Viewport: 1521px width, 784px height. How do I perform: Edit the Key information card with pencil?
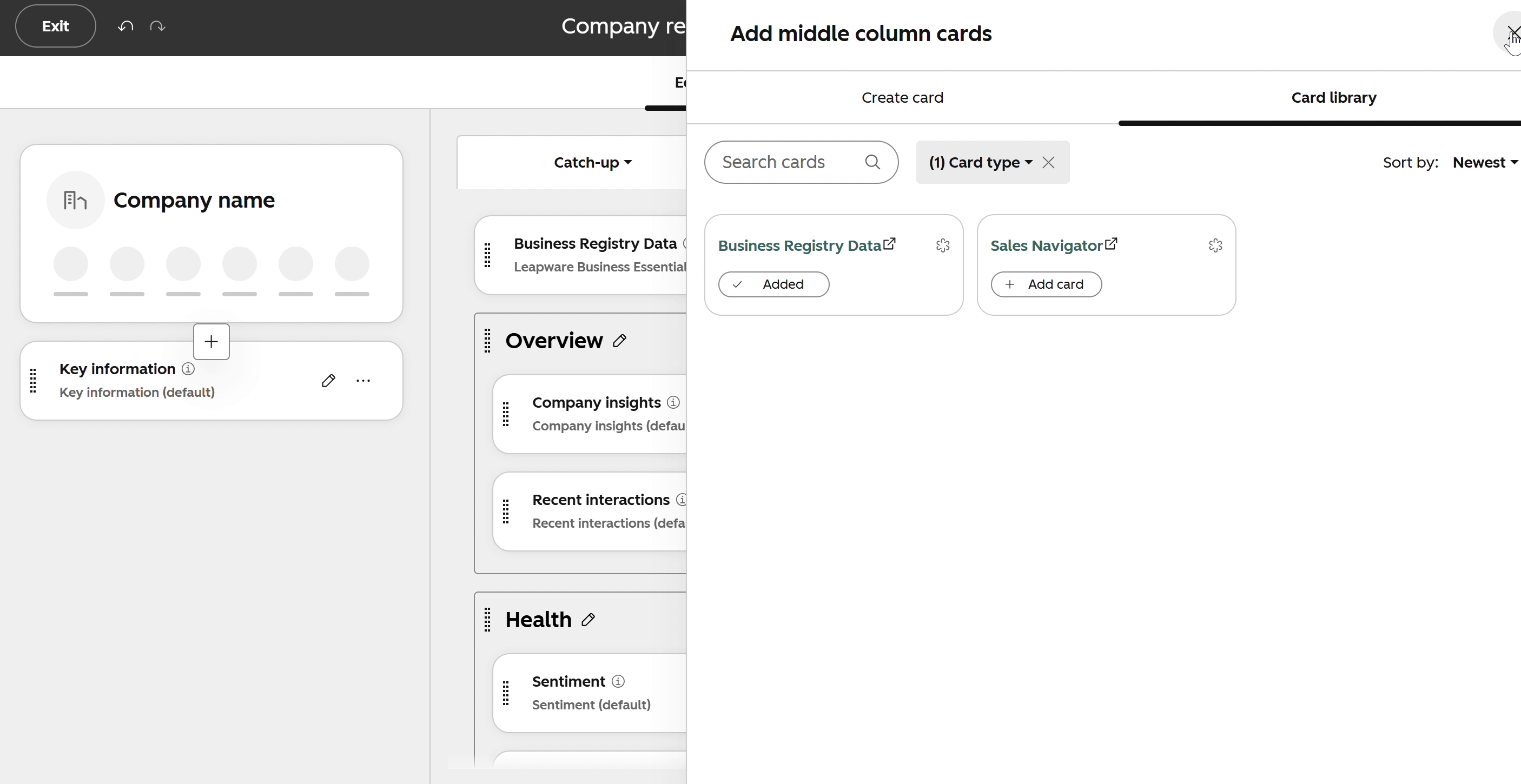(328, 381)
